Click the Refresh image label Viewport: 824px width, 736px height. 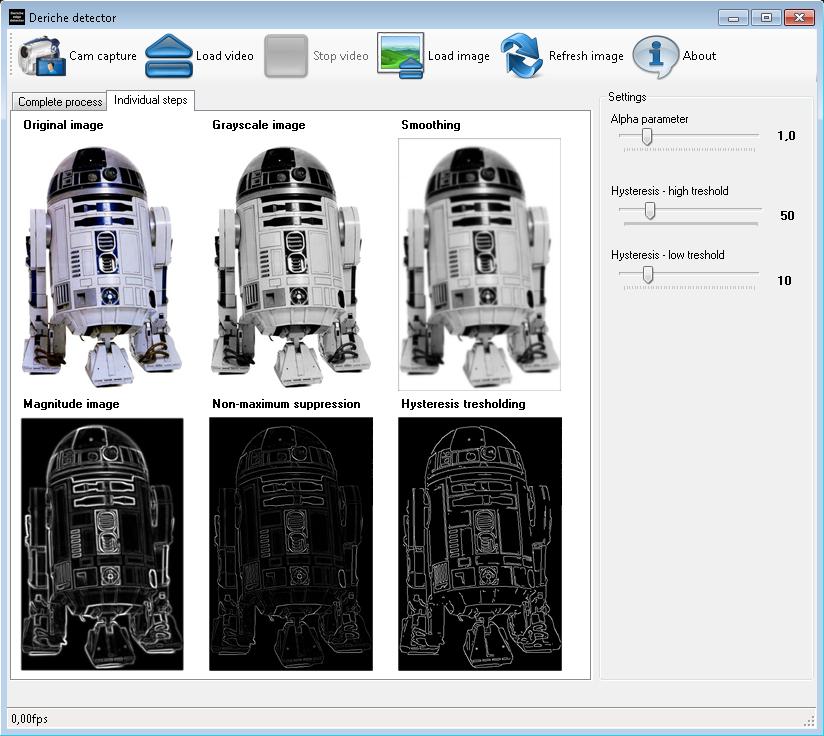point(586,56)
